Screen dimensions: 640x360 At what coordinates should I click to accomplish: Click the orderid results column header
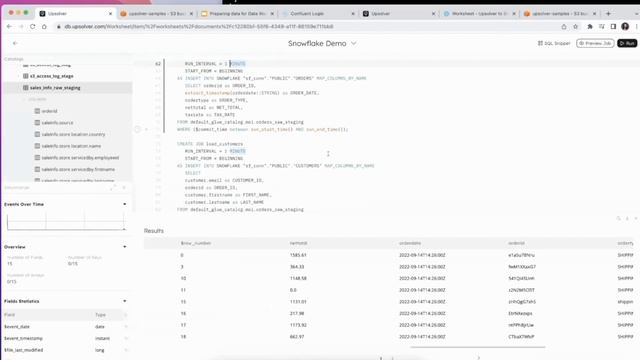(516, 243)
